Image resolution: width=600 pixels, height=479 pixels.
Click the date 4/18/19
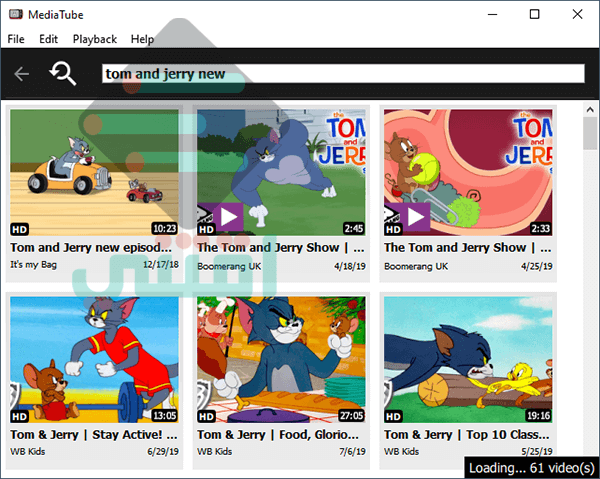[x=350, y=266]
